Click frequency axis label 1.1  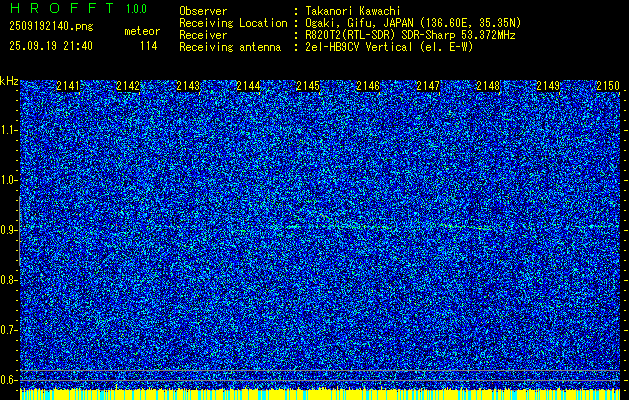8,130
